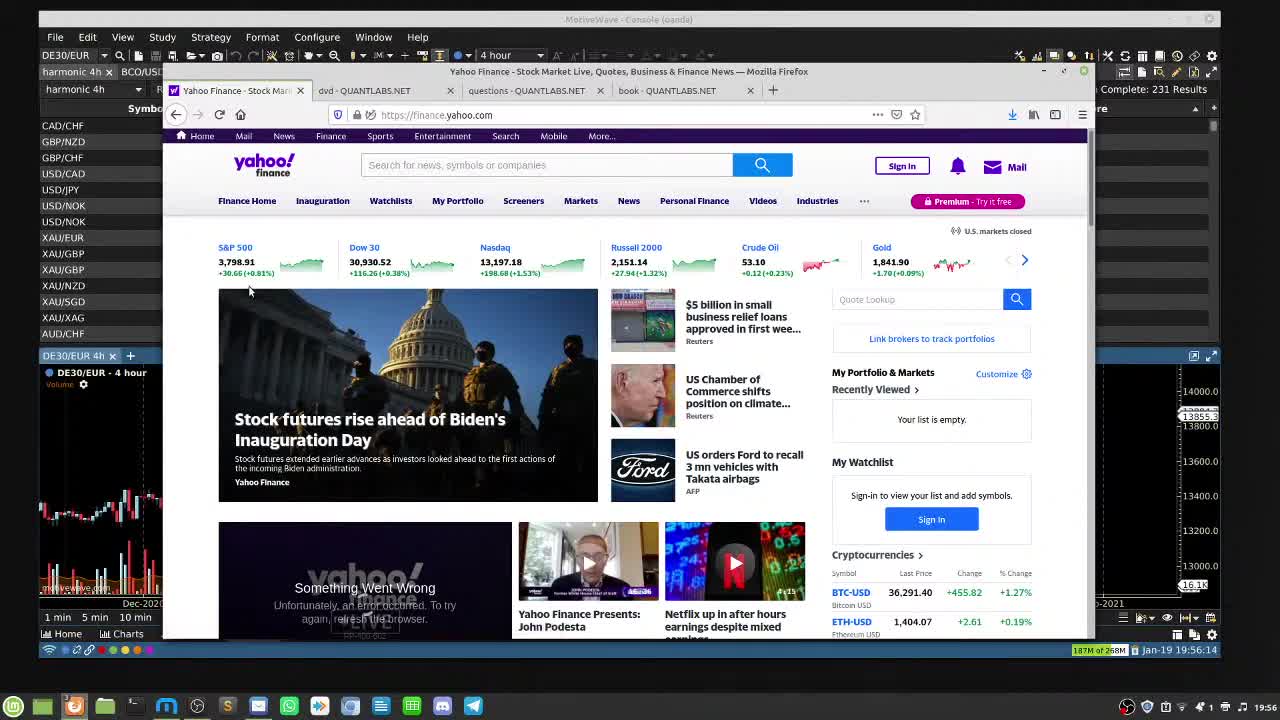Screen dimensions: 1280x720
Task: Open the Ford Takata airbags recall article
Action: pyautogui.click(x=744, y=467)
